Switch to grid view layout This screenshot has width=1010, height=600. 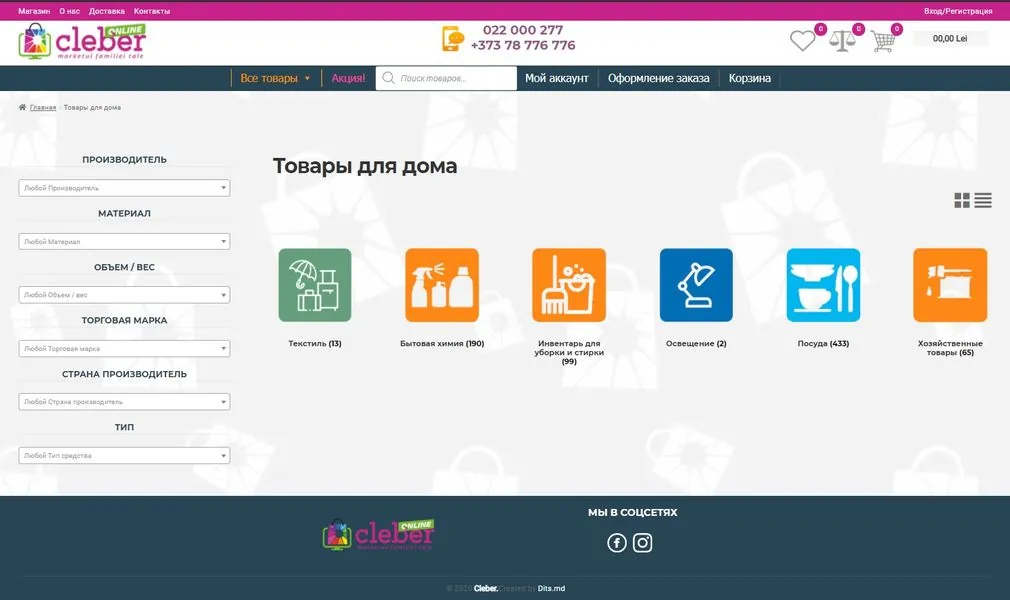(x=962, y=200)
